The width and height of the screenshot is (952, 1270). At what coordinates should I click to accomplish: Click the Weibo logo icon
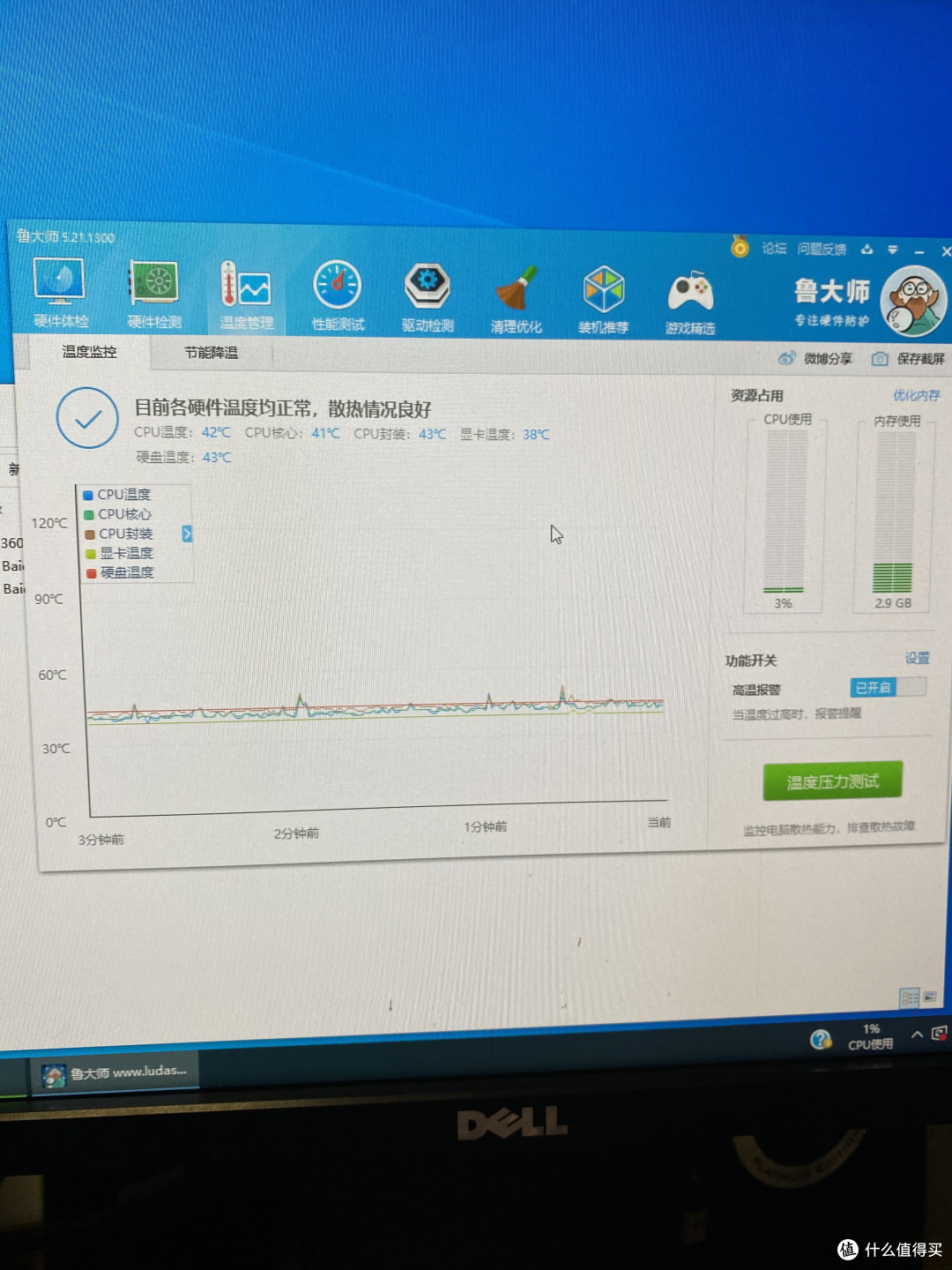pyautogui.click(x=787, y=358)
